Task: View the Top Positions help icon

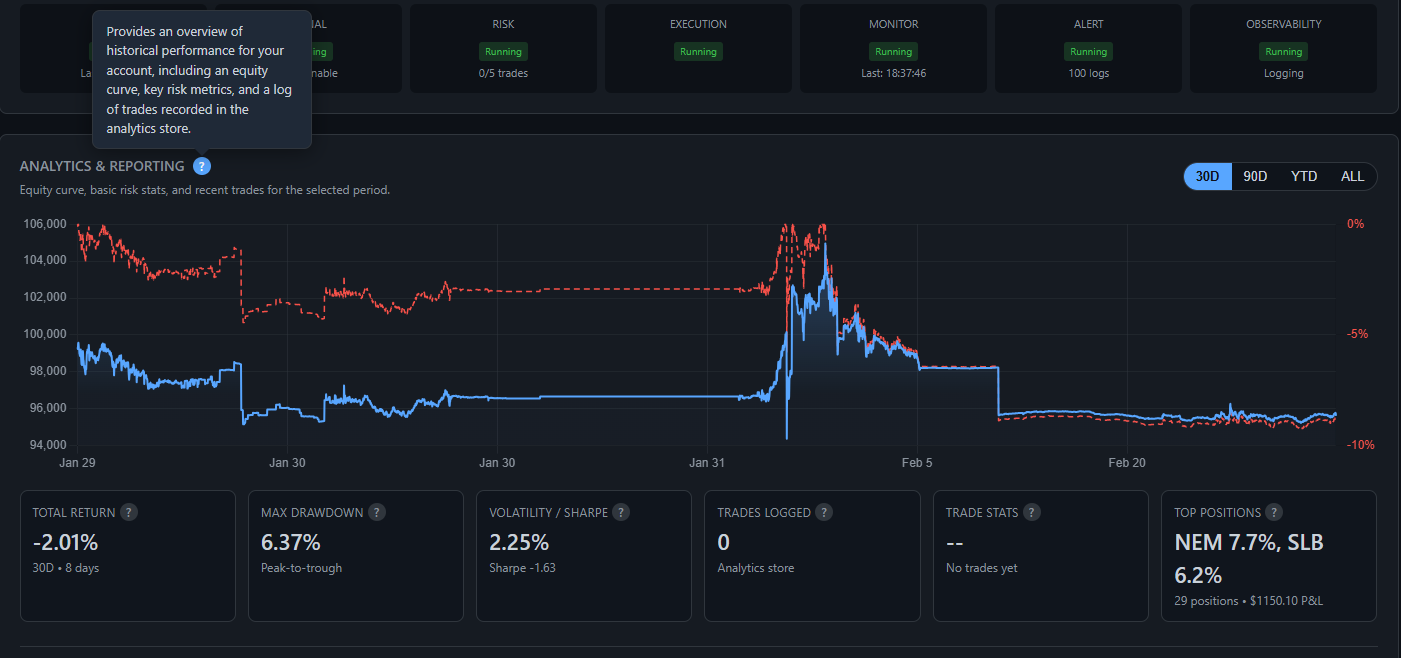Action: tap(1274, 512)
